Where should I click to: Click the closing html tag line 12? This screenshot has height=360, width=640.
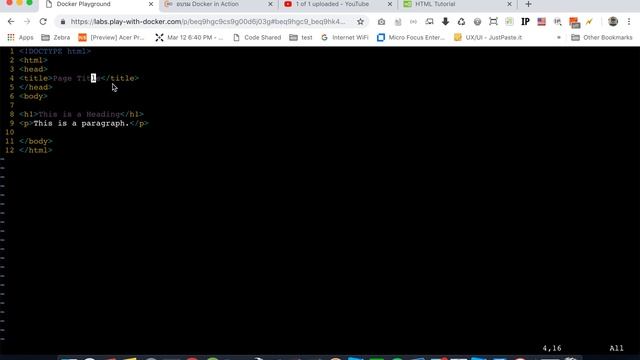(x=36, y=150)
